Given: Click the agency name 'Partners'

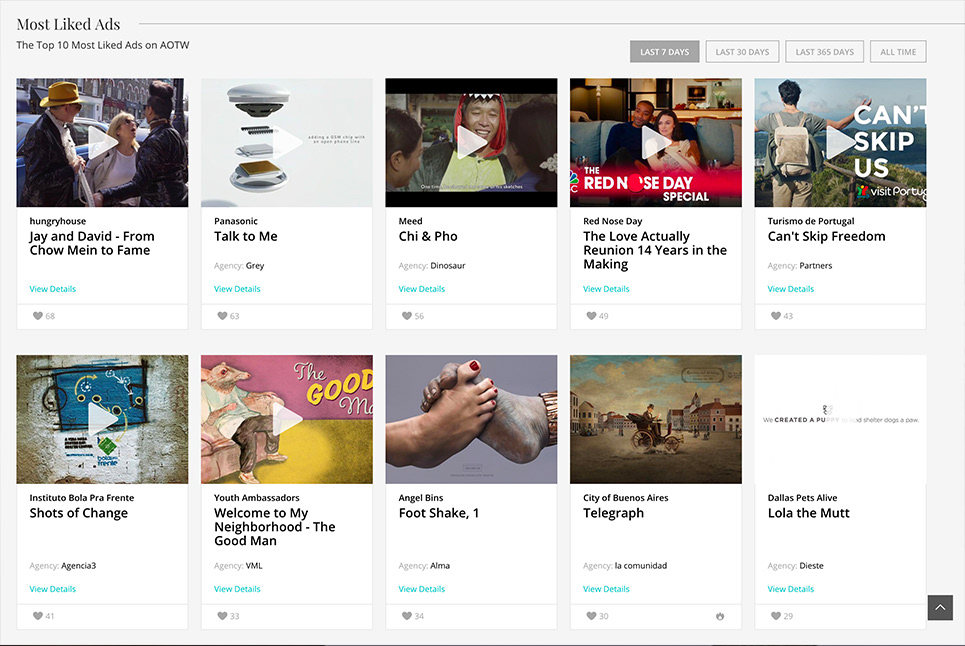Looking at the screenshot, I should pyautogui.click(x=815, y=266).
